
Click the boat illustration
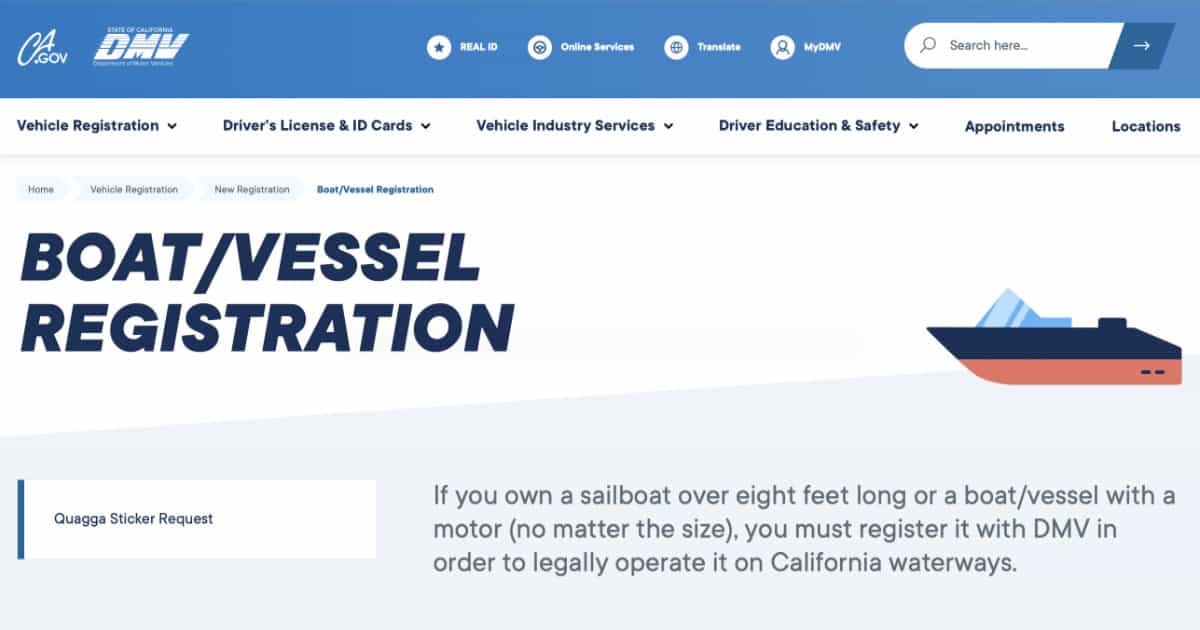[1054, 336]
